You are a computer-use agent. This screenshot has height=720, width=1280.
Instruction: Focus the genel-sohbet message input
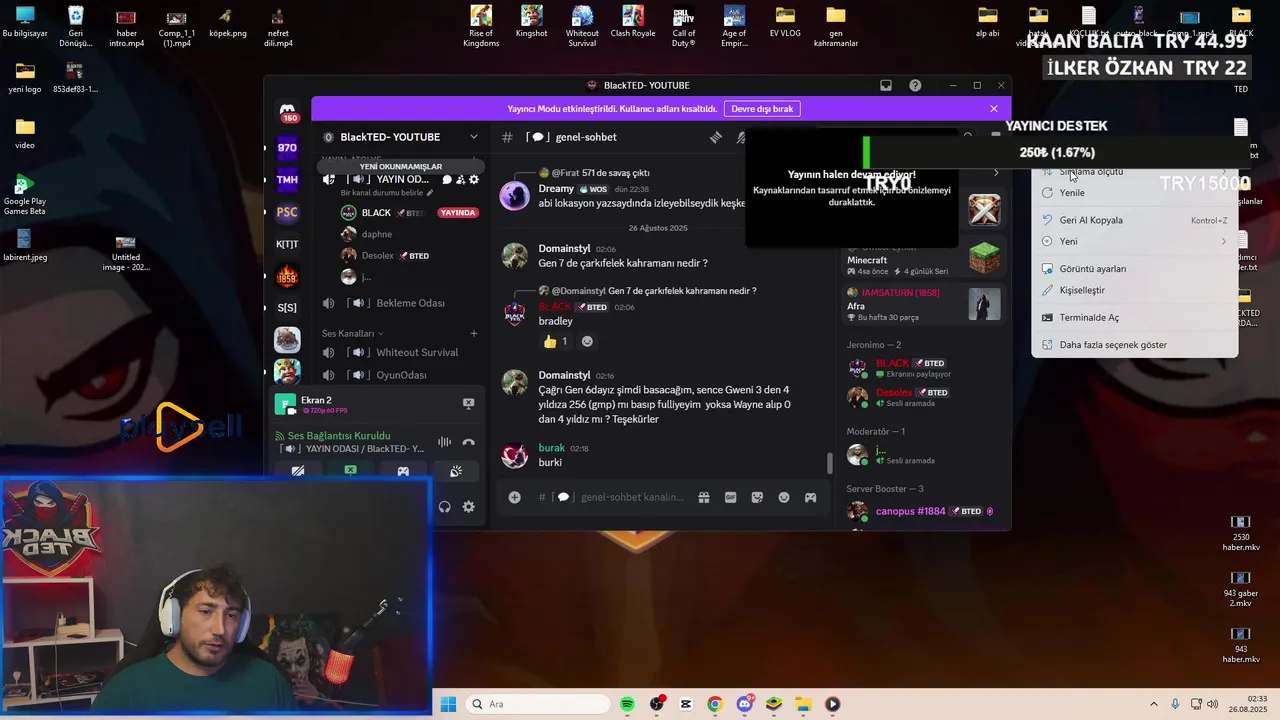[612, 497]
